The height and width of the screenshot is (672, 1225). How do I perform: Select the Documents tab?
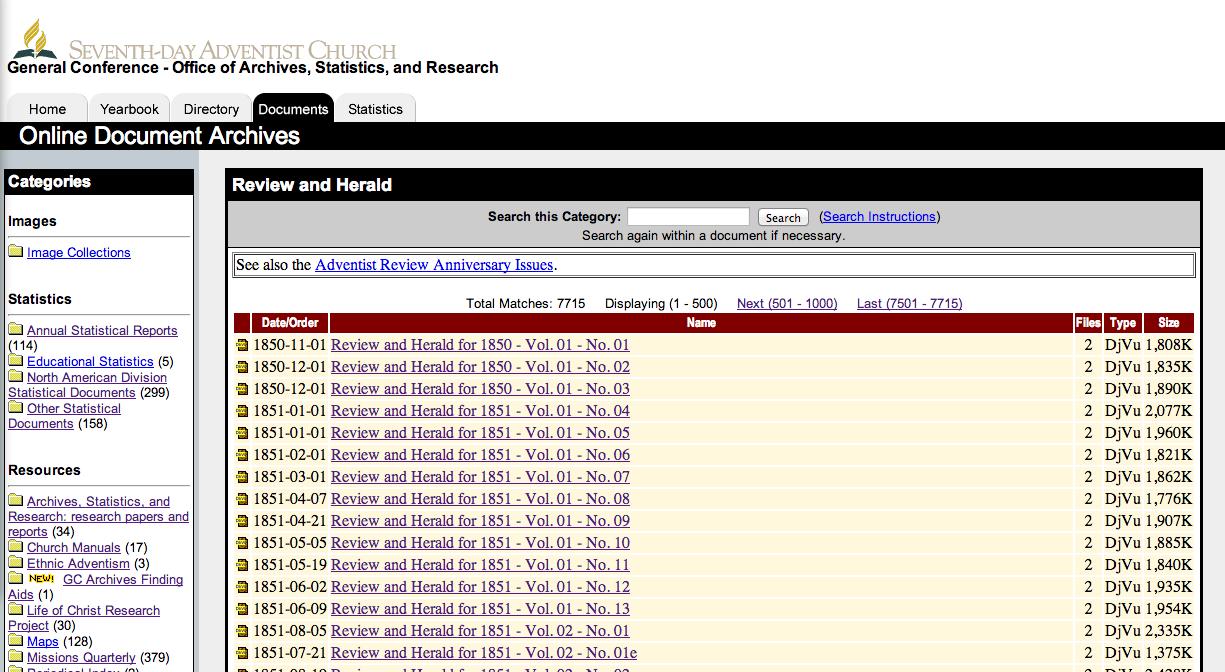tap(293, 109)
